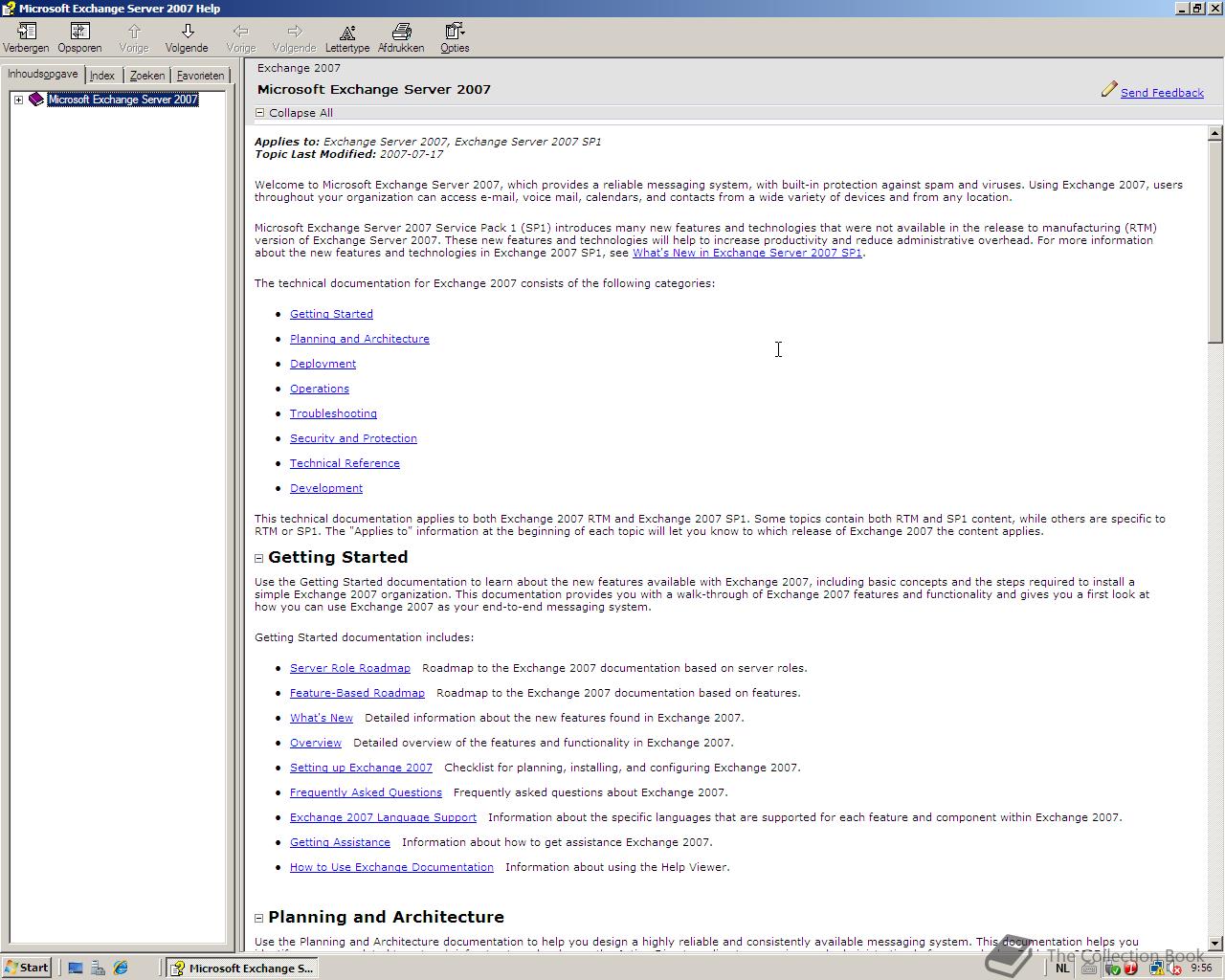Click the Opsporen (locate) toolbar icon
This screenshot has height=980, width=1225.
point(79,37)
